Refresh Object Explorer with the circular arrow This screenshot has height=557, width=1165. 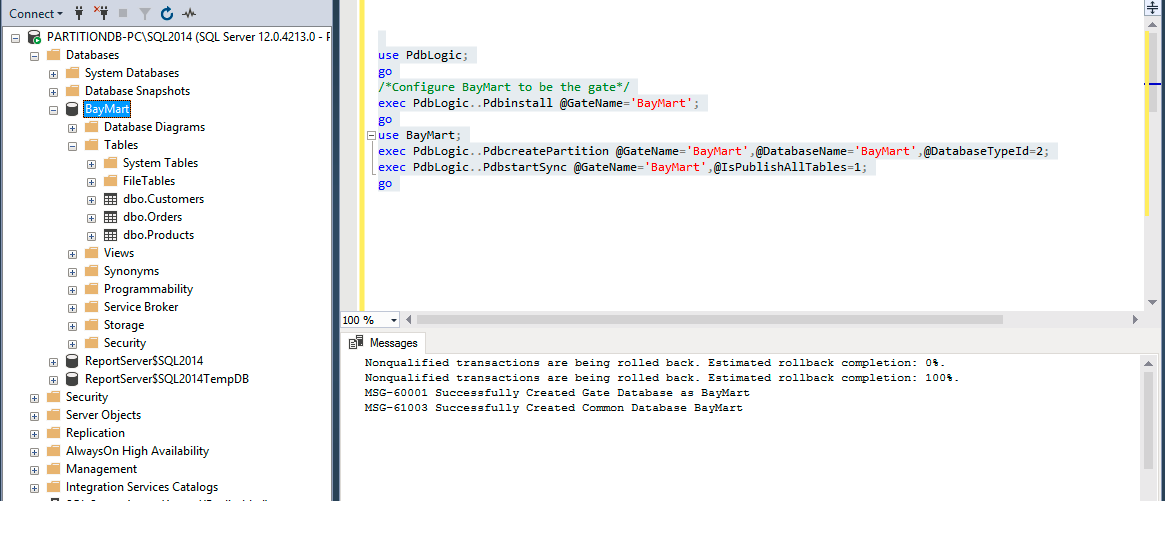[167, 13]
